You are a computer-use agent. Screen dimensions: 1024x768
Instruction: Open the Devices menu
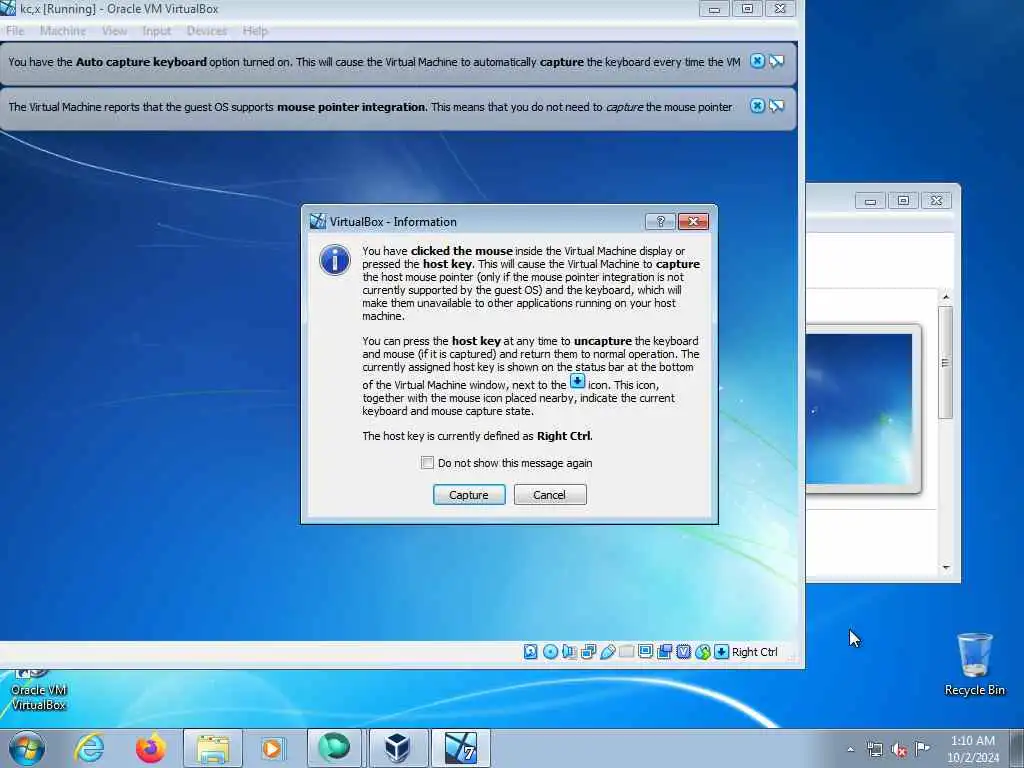point(206,31)
